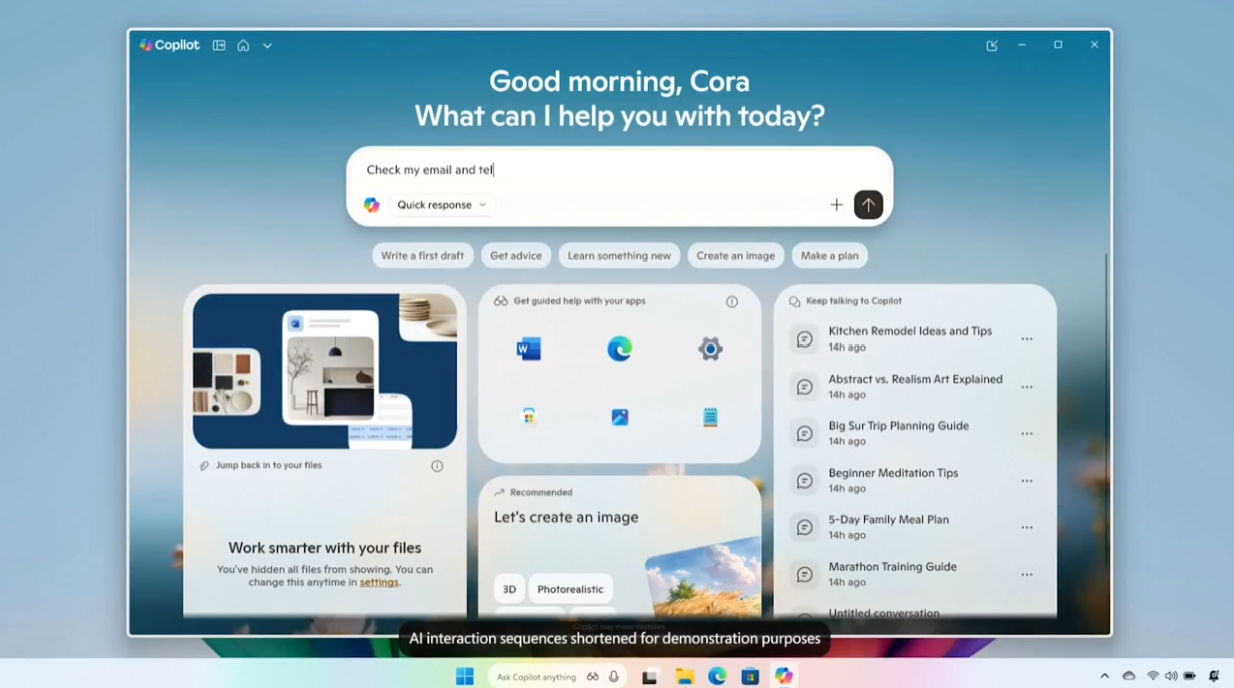The image size is (1234, 688).
Task: Select the Create an image chip
Action: point(735,256)
